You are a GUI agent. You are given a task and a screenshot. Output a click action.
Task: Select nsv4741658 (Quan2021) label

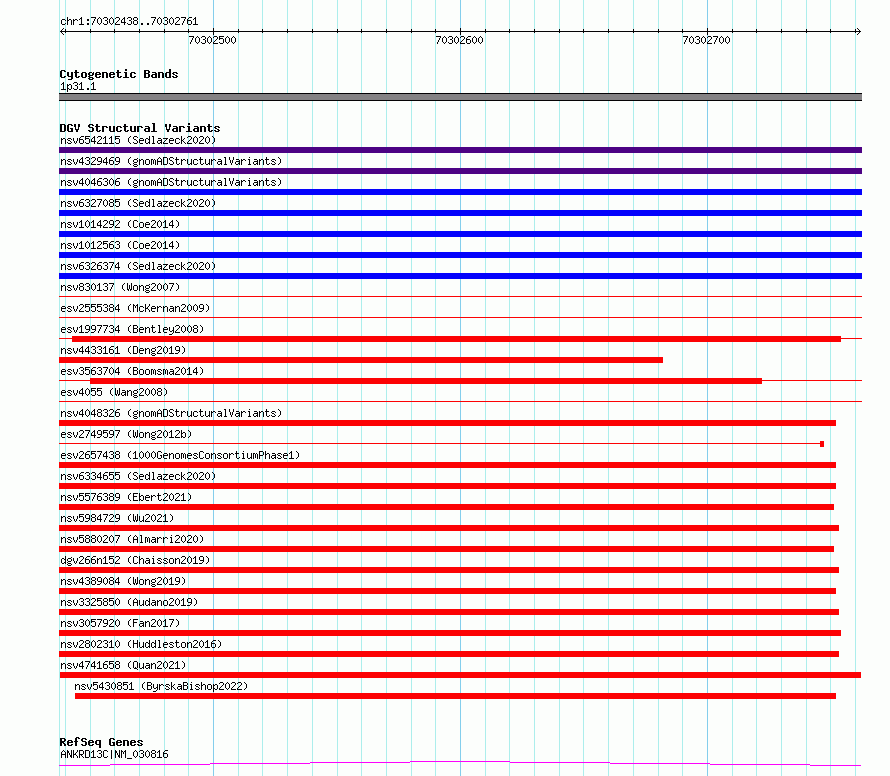tap(123, 665)
